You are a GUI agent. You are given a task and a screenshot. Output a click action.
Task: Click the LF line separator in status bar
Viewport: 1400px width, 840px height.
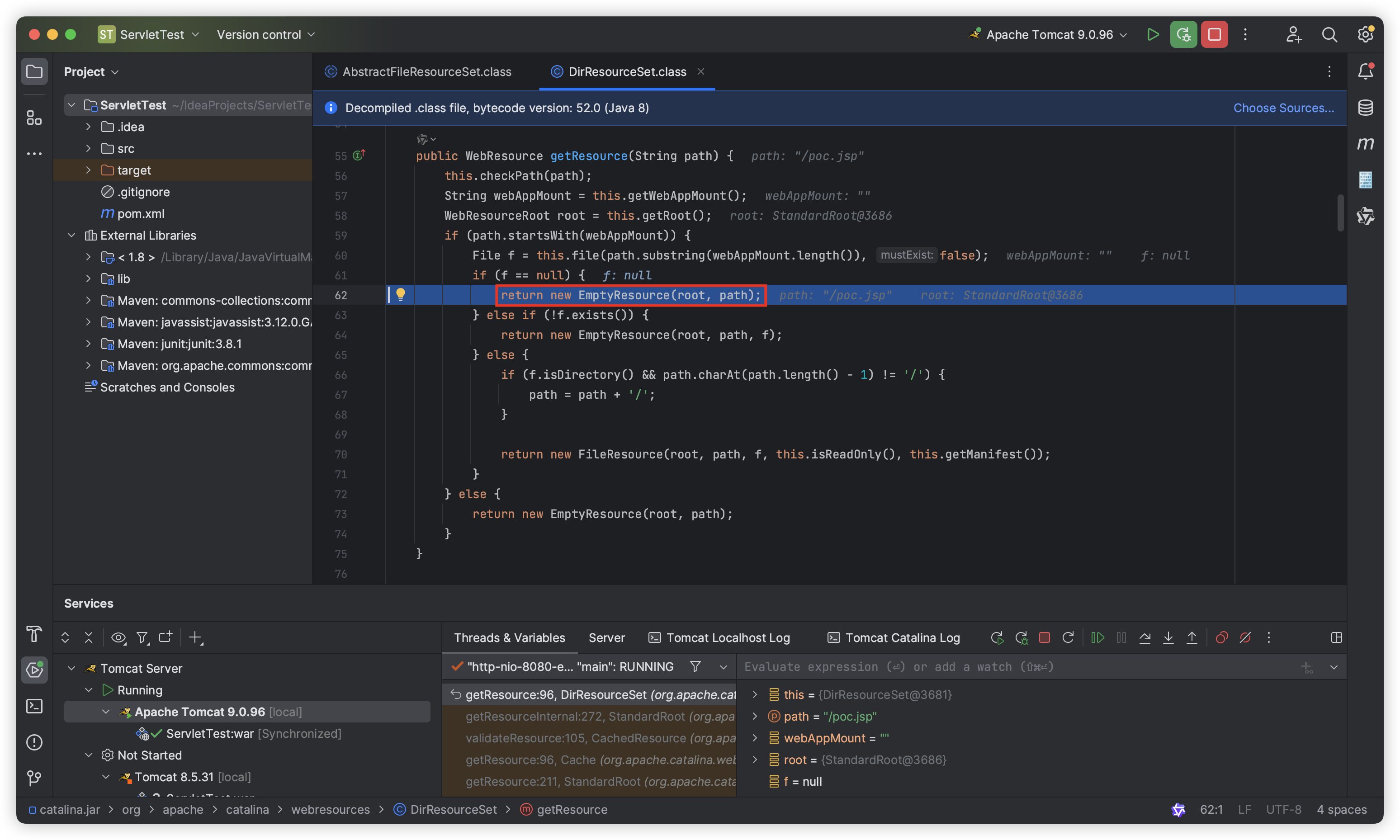[x=1244, y=810]
